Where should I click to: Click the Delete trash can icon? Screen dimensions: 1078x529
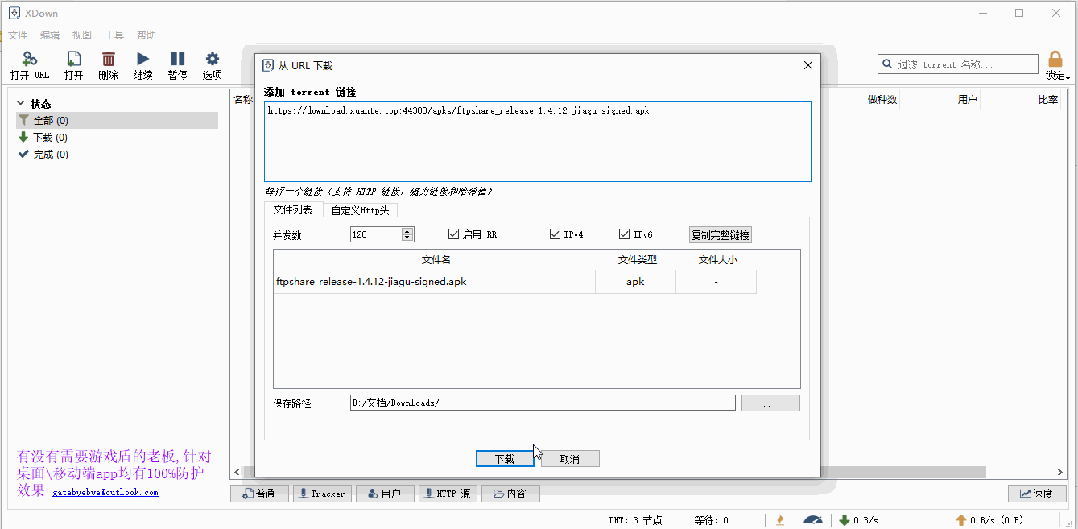pos(108,60)
